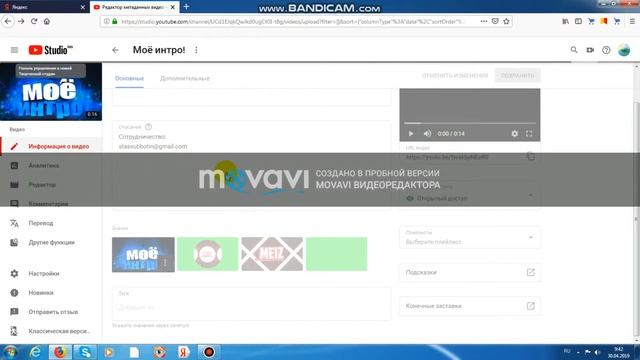Open page actions three-dot in address bar
640x360 pixels.
(484, 21)
